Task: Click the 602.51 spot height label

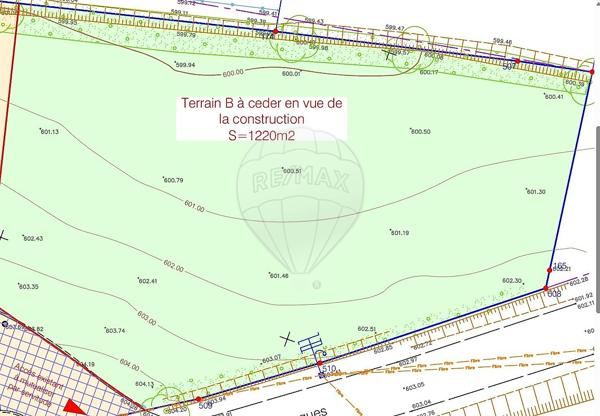Action: coord(367,329)
